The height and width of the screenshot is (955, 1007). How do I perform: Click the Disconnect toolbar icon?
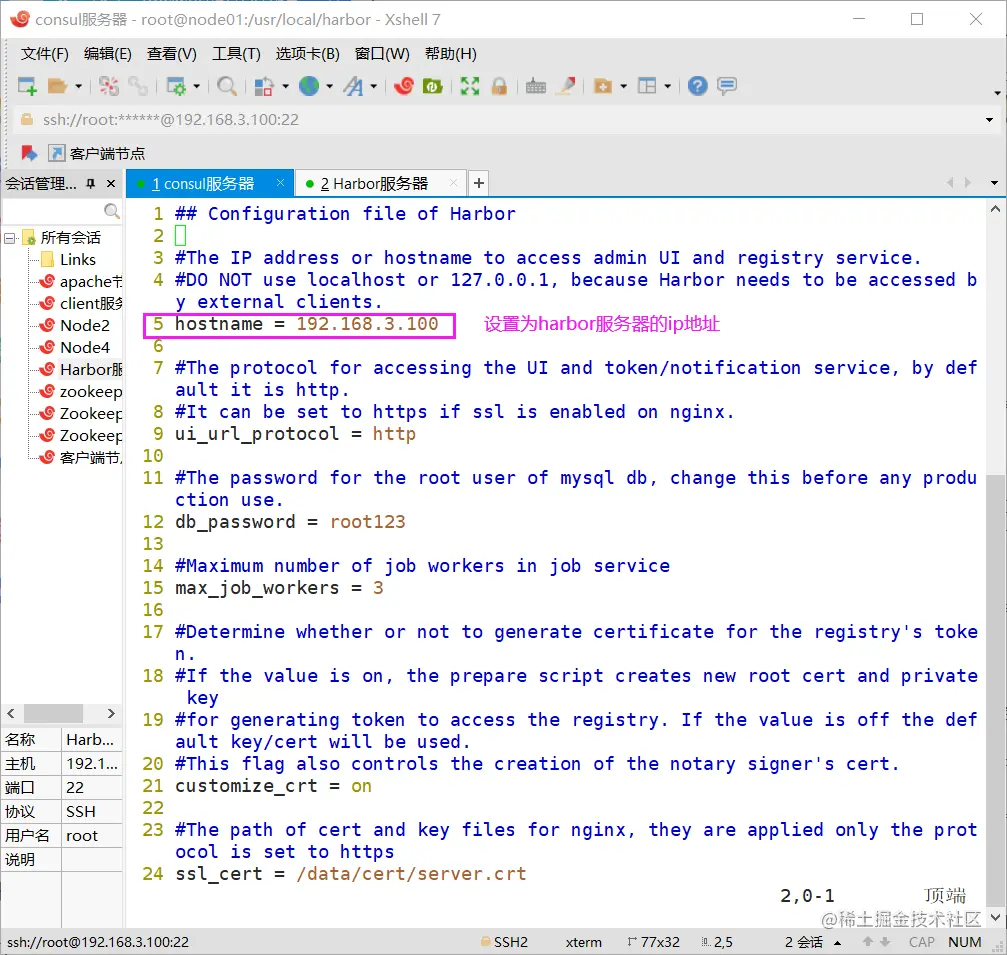[x=109, y=85]
